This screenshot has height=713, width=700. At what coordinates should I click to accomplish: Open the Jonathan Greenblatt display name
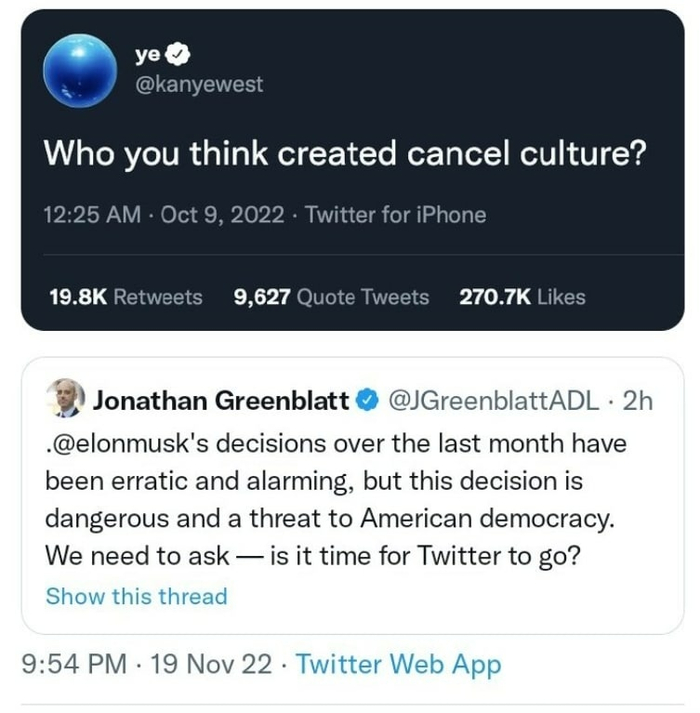click(221, 402)
